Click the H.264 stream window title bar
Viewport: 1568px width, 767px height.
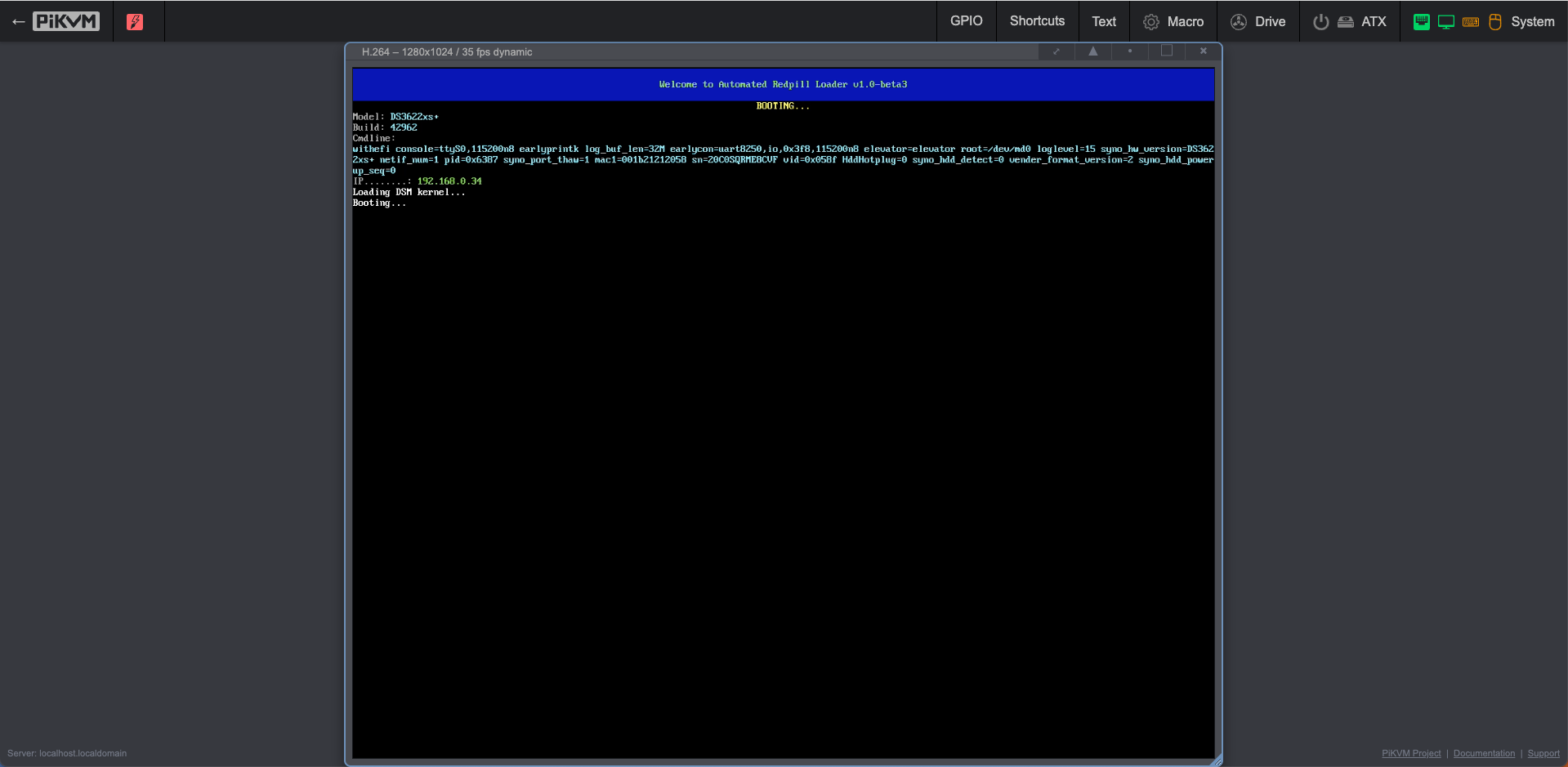[690, 51]
